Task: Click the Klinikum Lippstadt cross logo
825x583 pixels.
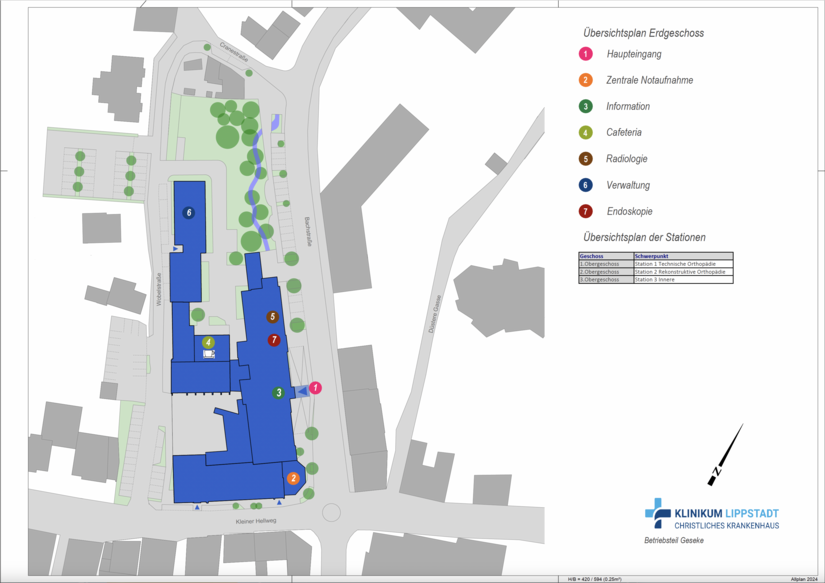Action: point(657,513)
